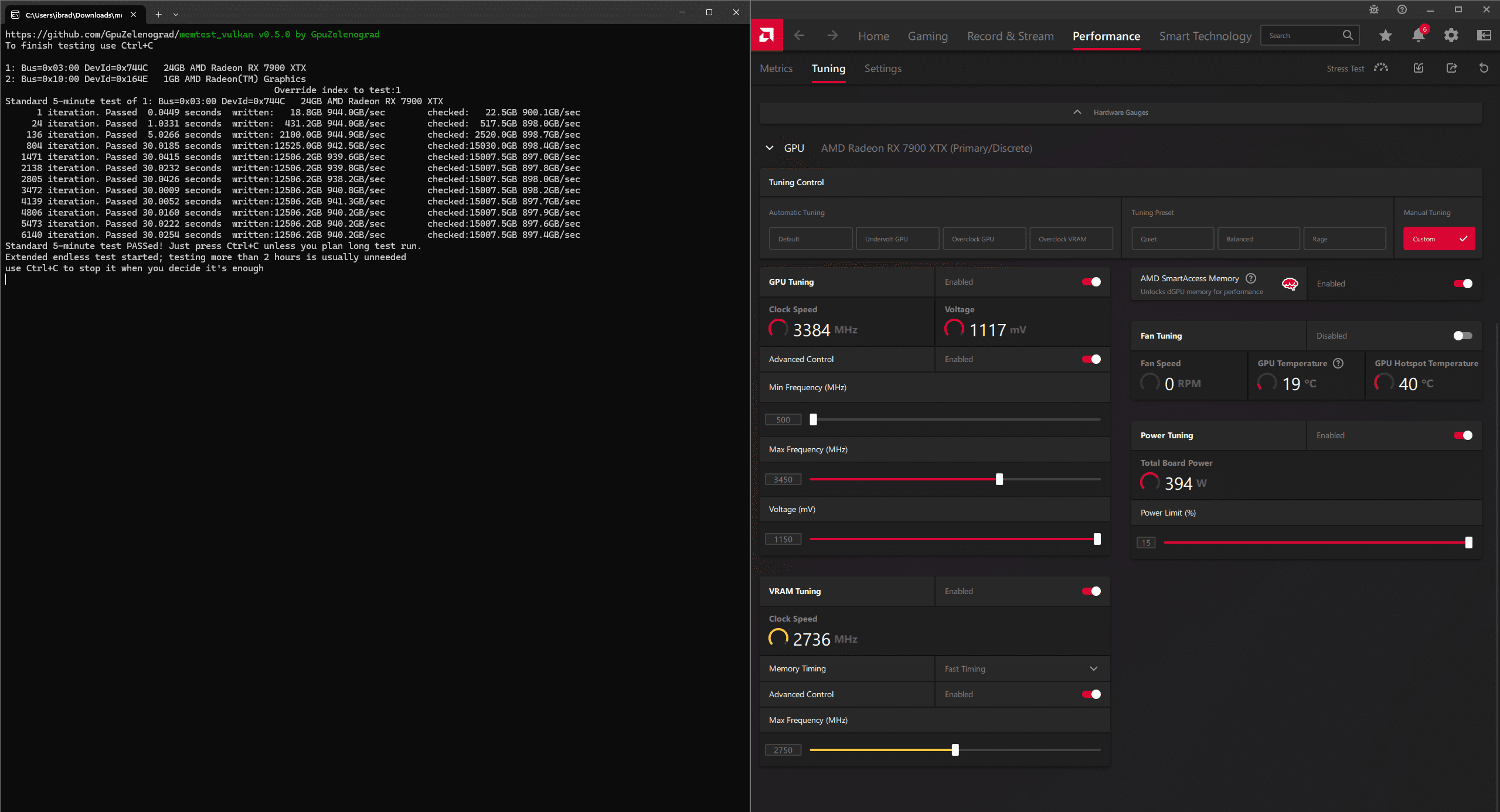
Task: Select Balanced tuning preset
Action: tap(1258, 238)
